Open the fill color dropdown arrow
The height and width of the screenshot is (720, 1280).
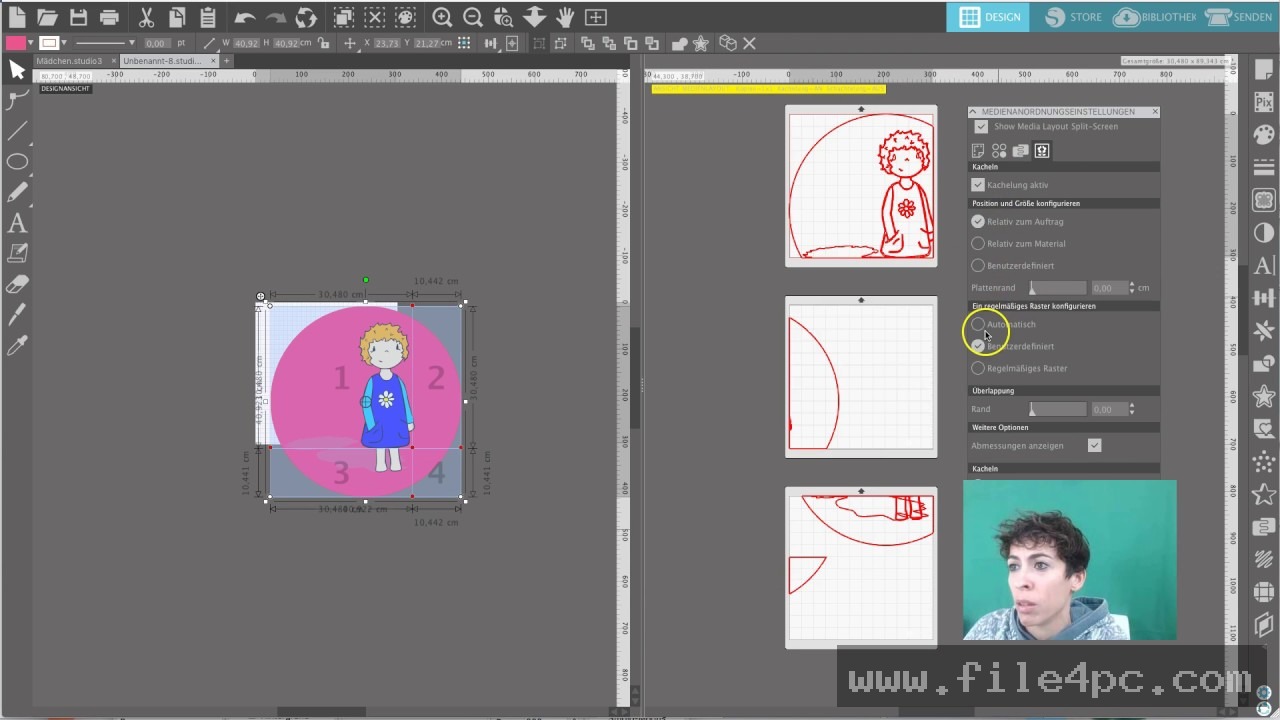[31, 43]
